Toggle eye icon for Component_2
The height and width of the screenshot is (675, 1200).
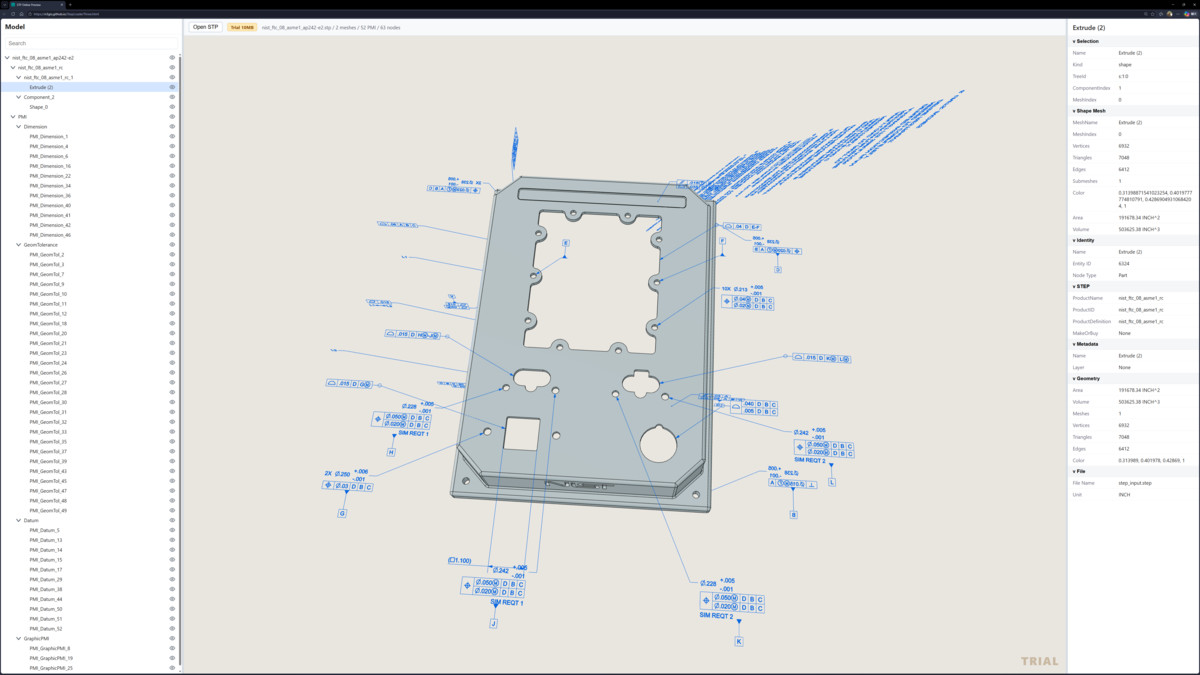(x=172, y=97)
